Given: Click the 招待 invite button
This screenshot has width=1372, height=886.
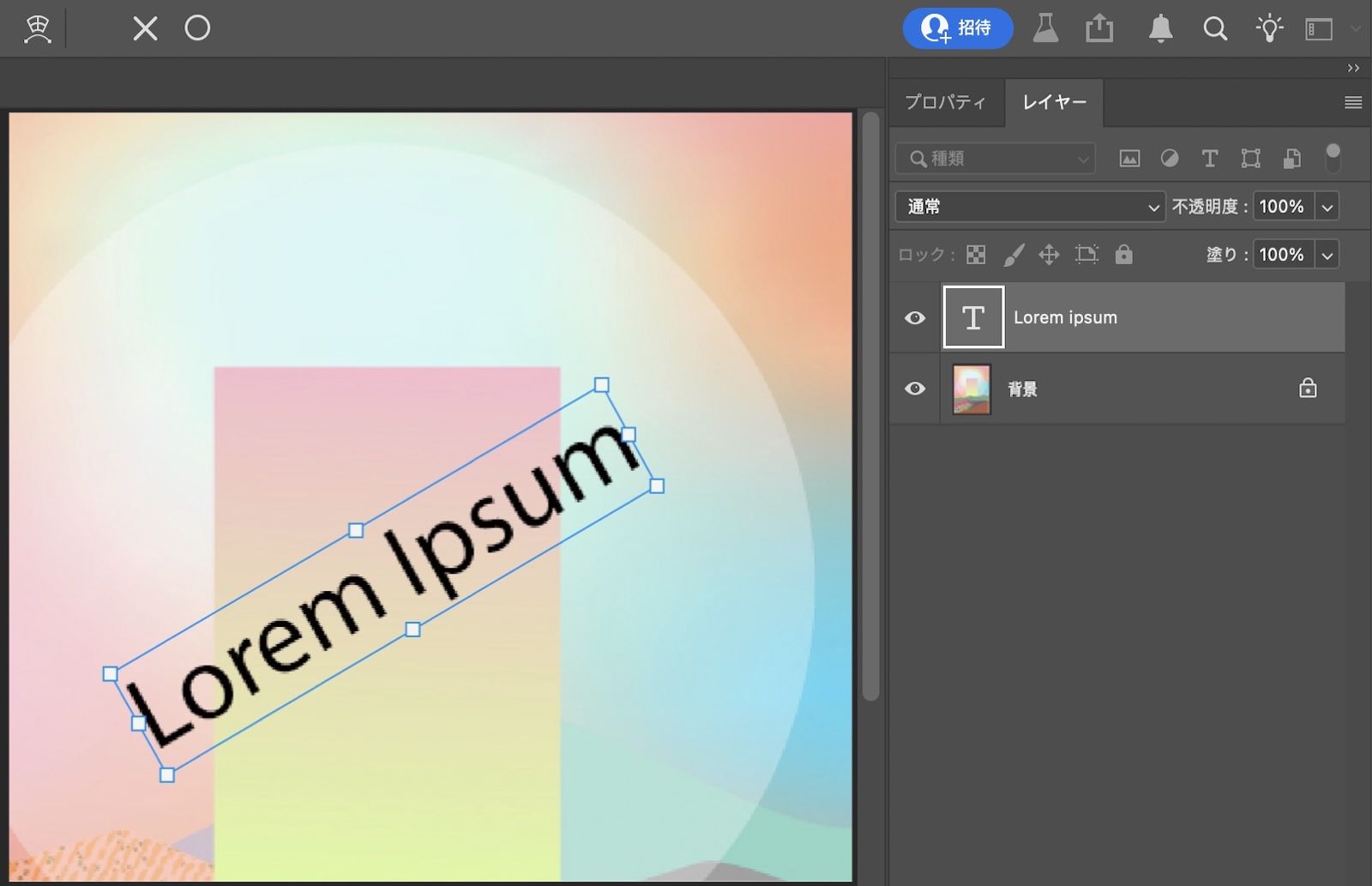Looking at the screenshot, I should 958,28.
